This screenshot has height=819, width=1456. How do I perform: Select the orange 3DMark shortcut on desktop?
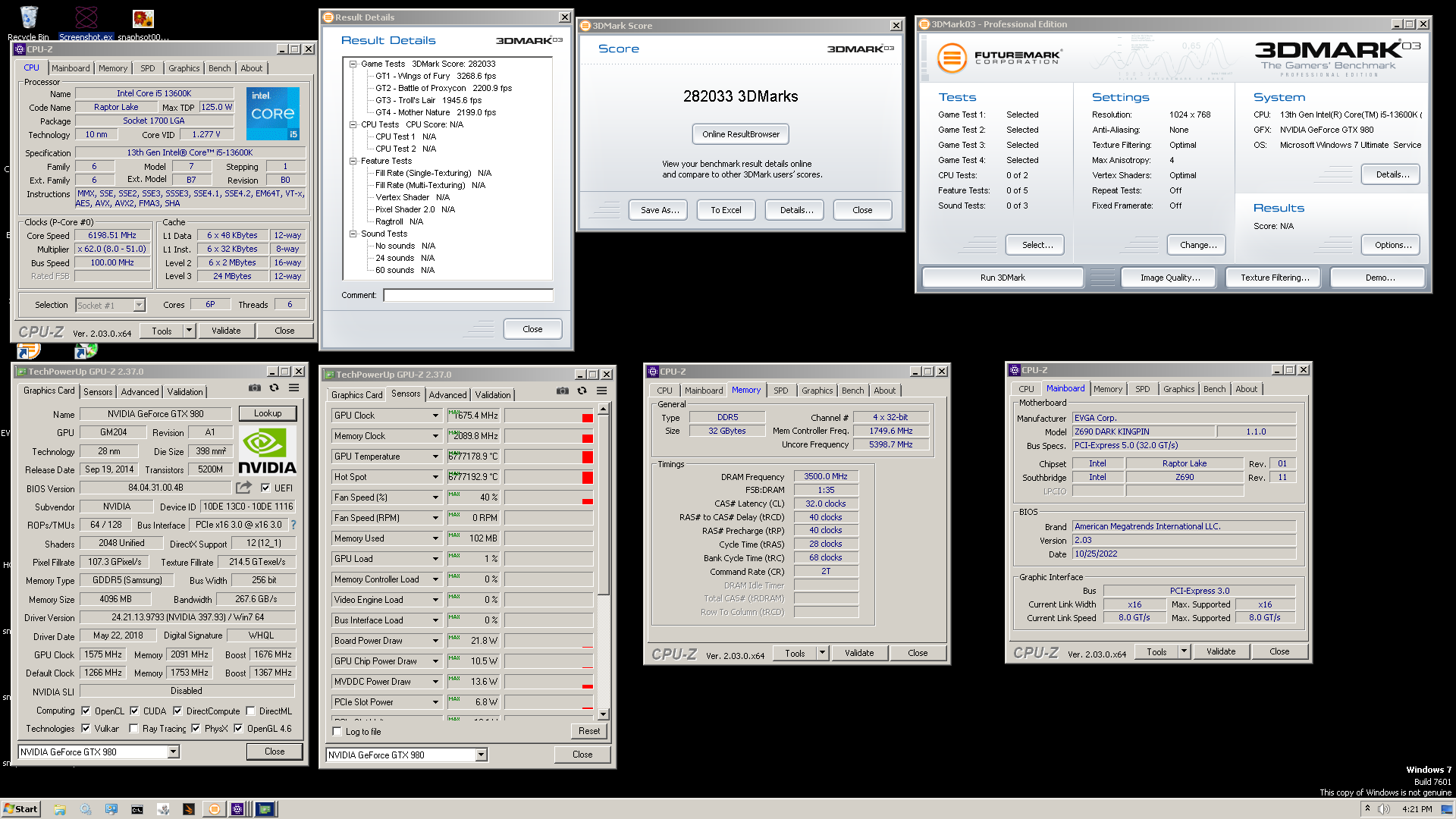[x=28, y=351]
